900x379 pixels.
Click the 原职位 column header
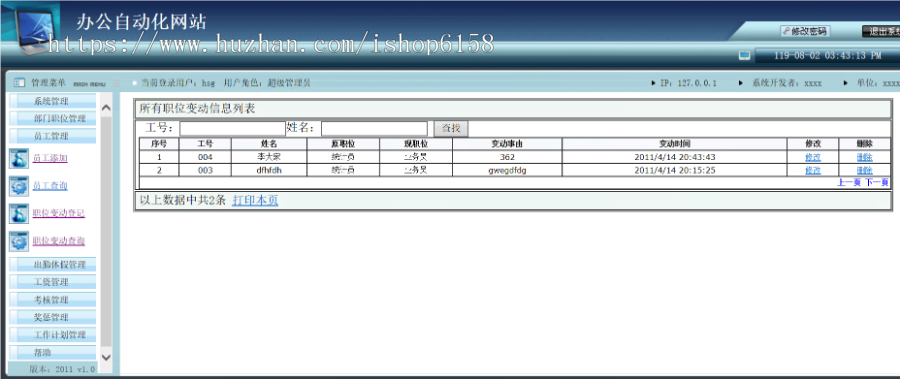343,144
